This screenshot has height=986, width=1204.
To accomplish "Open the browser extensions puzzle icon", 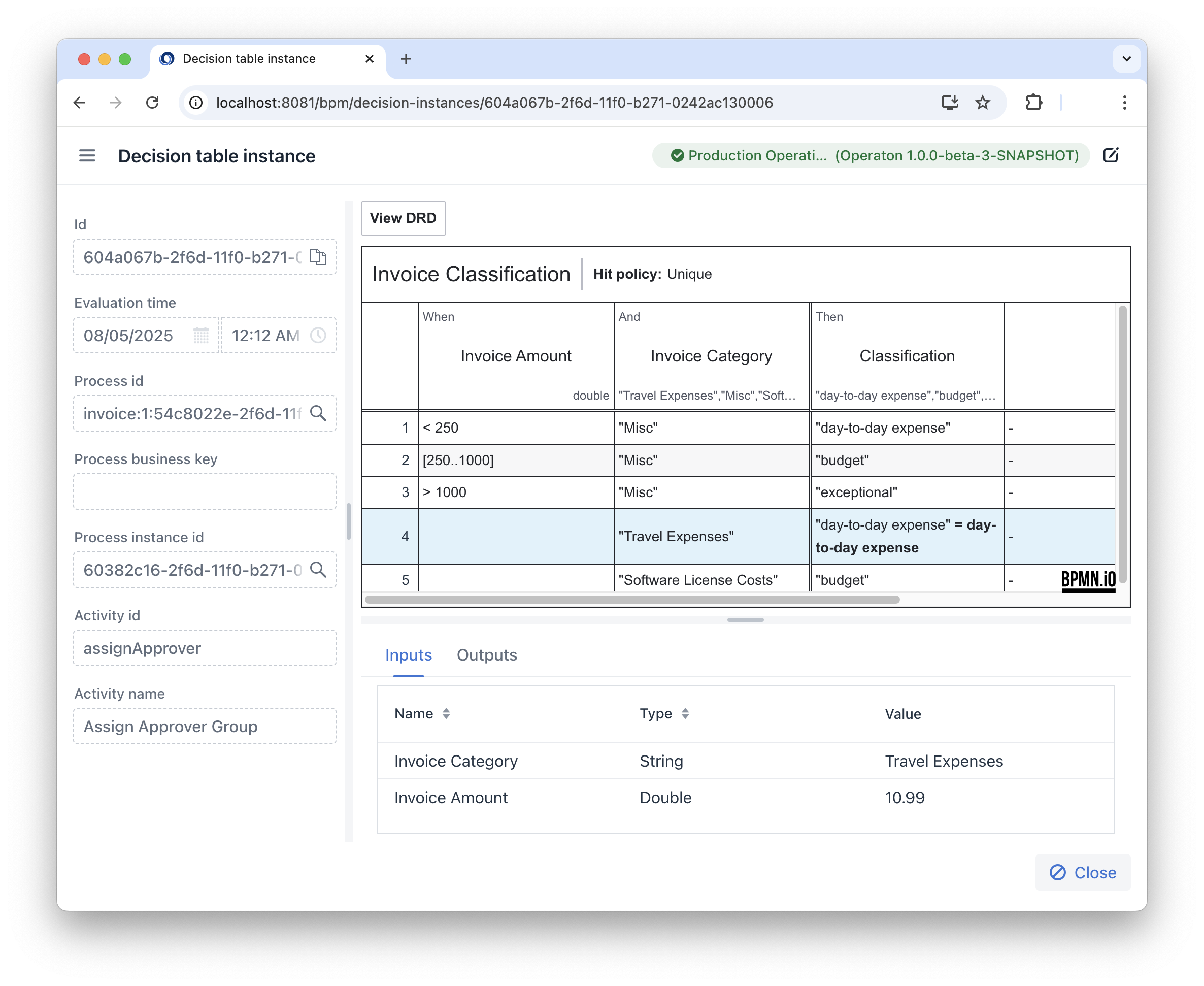I will tap(1033, 103).
